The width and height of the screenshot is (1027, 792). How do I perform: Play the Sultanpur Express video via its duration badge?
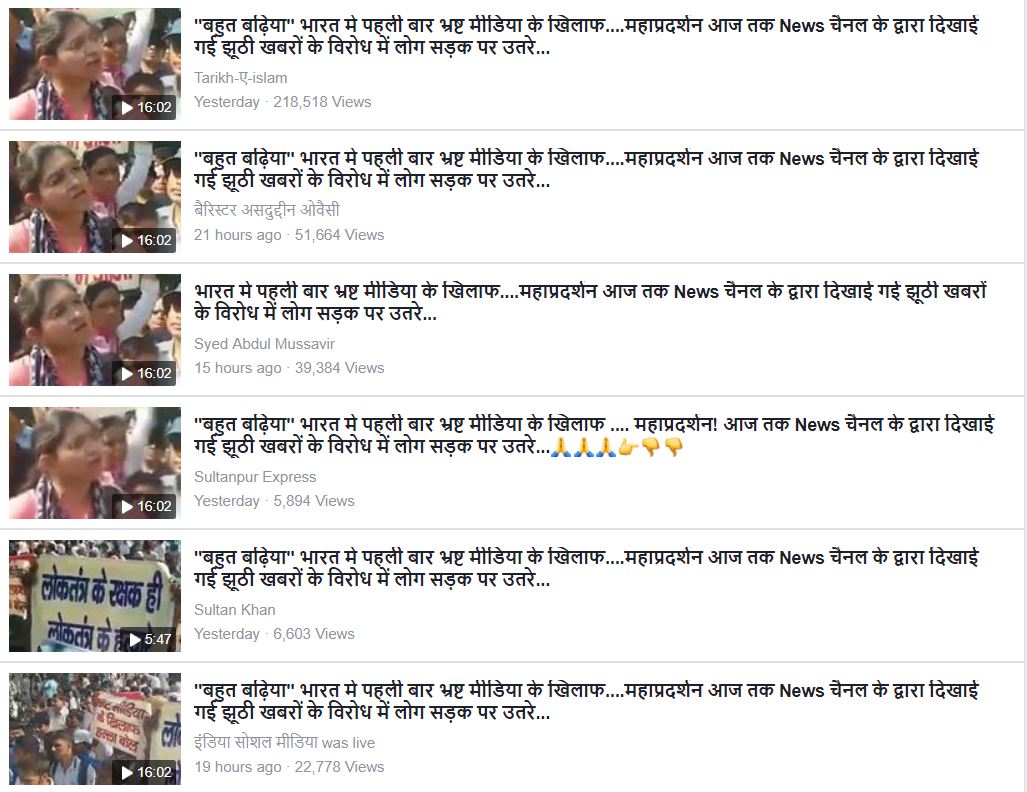pyautogui.click(x=145, y=506)
